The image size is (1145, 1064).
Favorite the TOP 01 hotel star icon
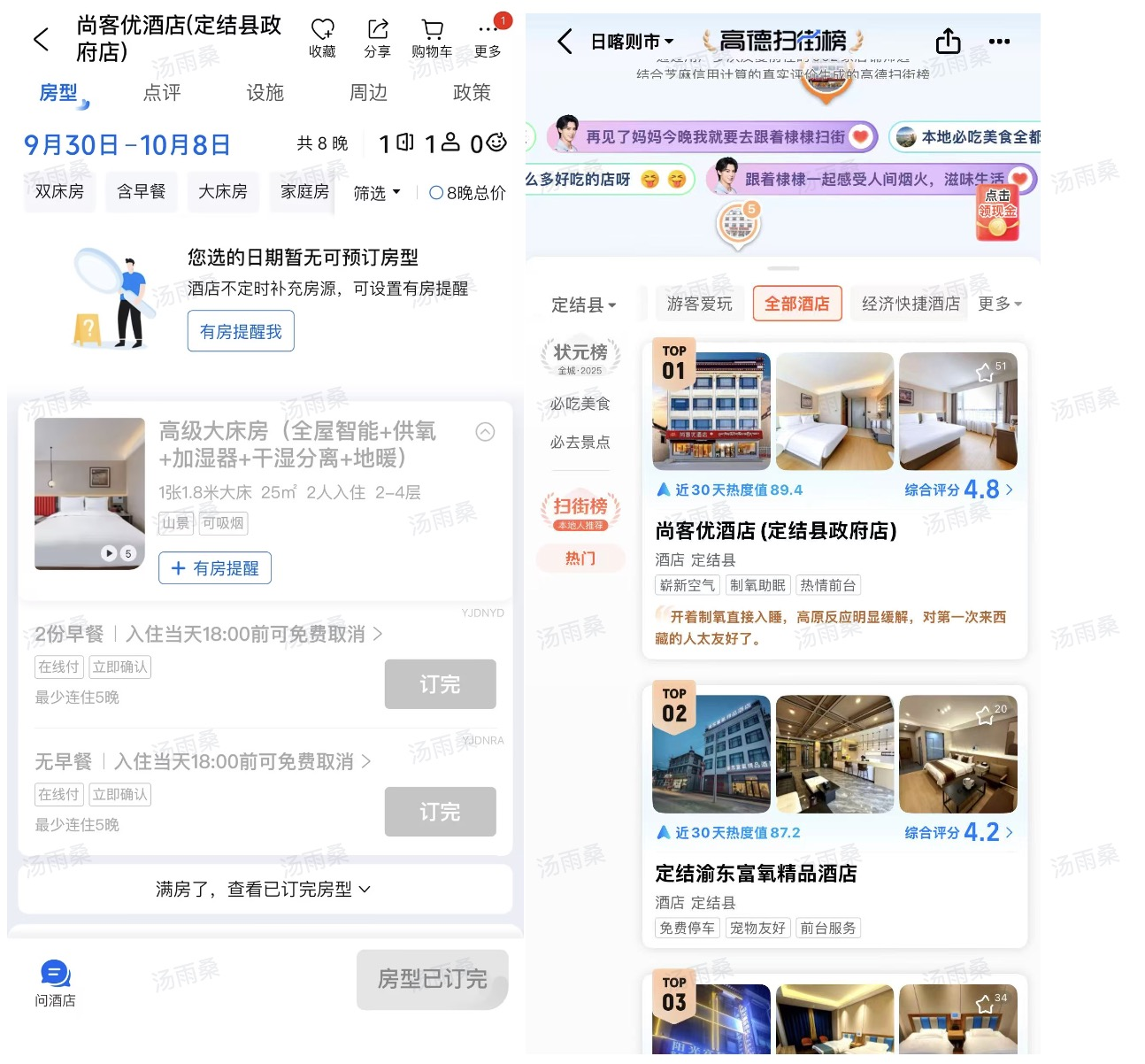tap(986, 373)
